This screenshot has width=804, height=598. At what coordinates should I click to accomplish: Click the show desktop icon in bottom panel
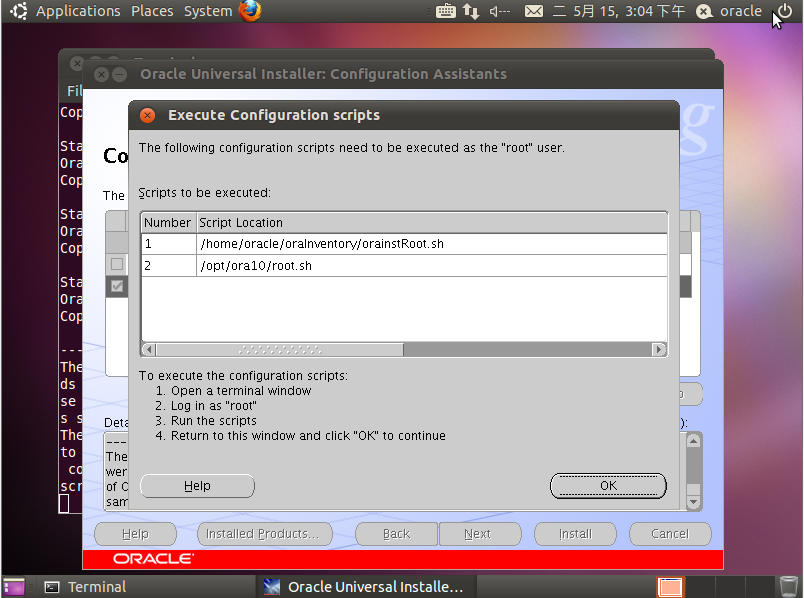[x=14, y=587]
